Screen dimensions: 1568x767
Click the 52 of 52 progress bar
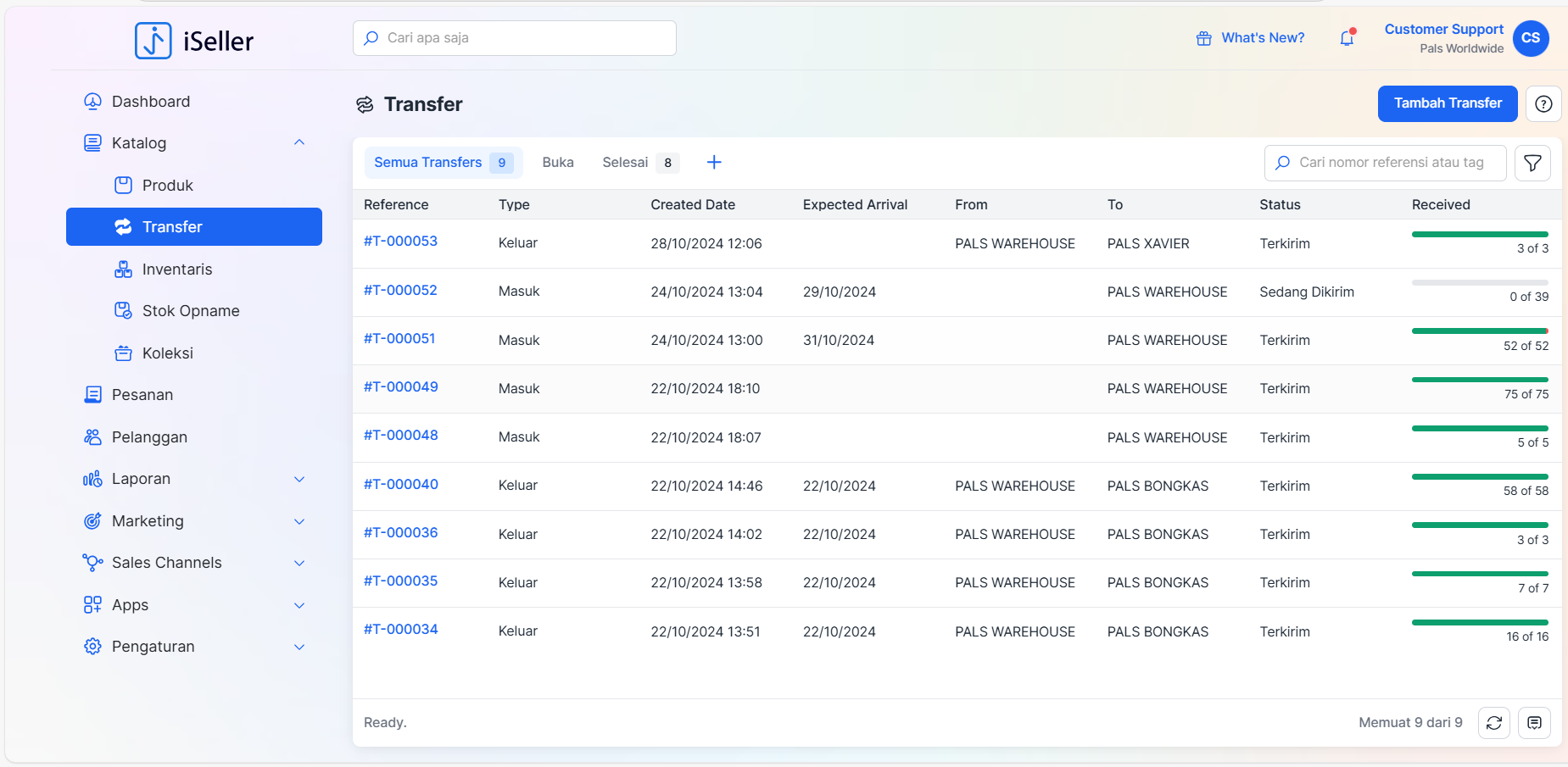point(1480,331)
